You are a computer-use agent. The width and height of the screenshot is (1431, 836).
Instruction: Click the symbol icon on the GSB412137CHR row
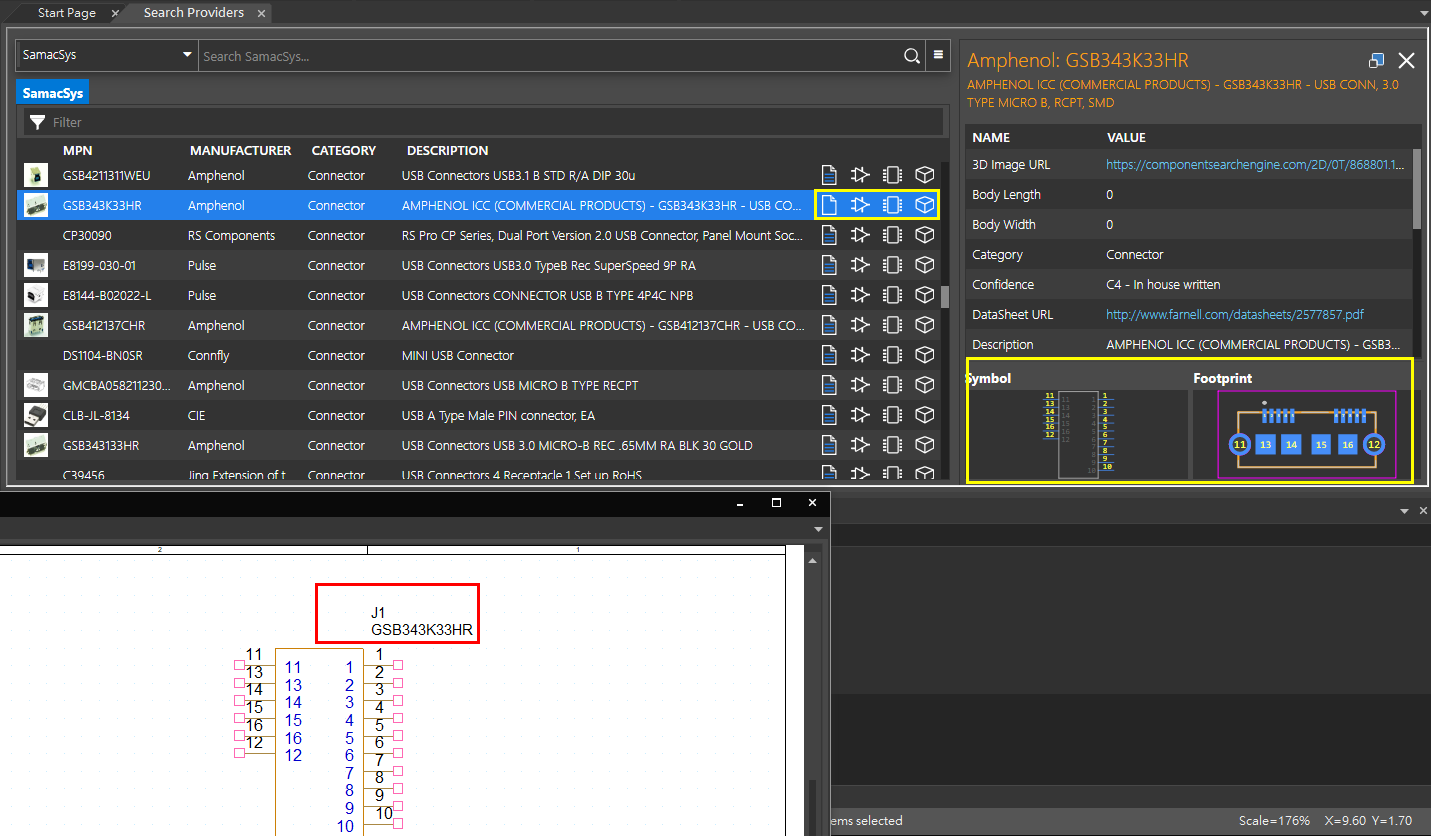click(x=860, y=325)
